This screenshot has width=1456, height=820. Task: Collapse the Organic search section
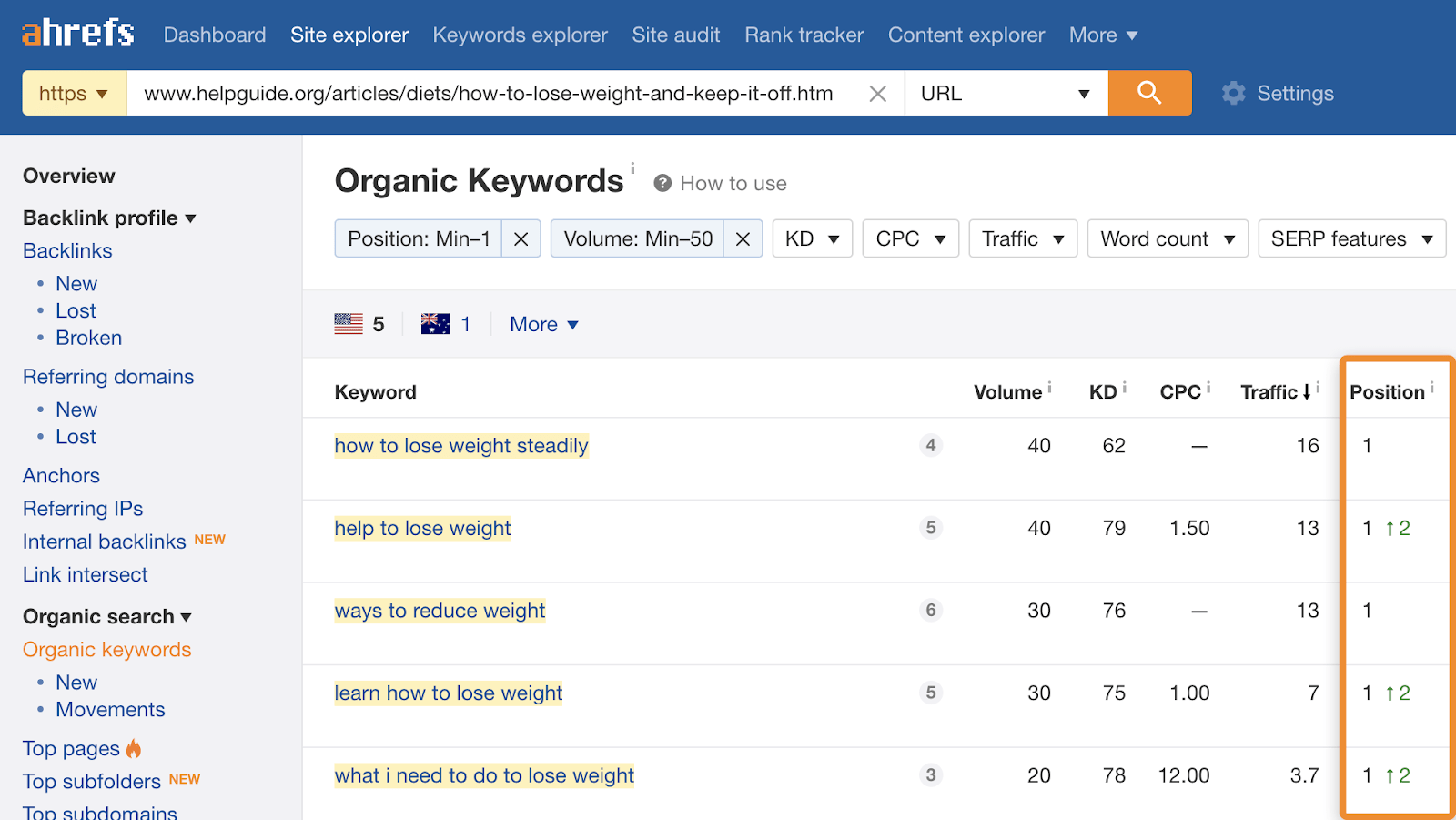point(187,617)
